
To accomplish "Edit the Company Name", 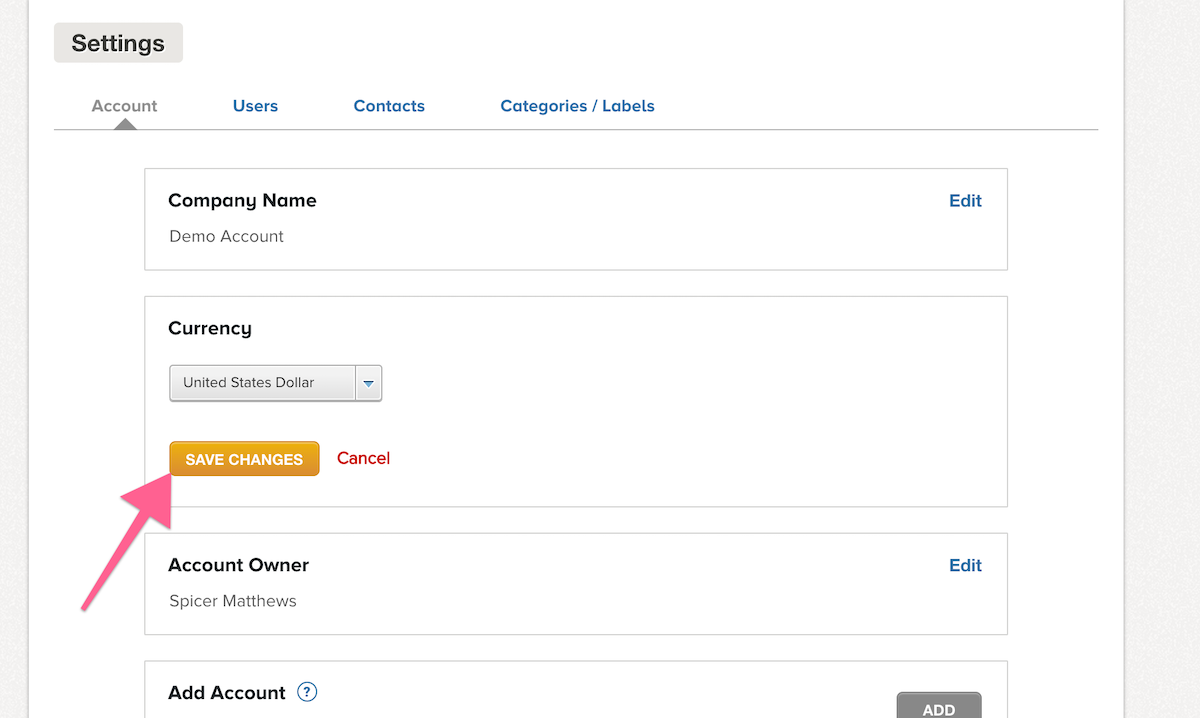I will 965,201.
